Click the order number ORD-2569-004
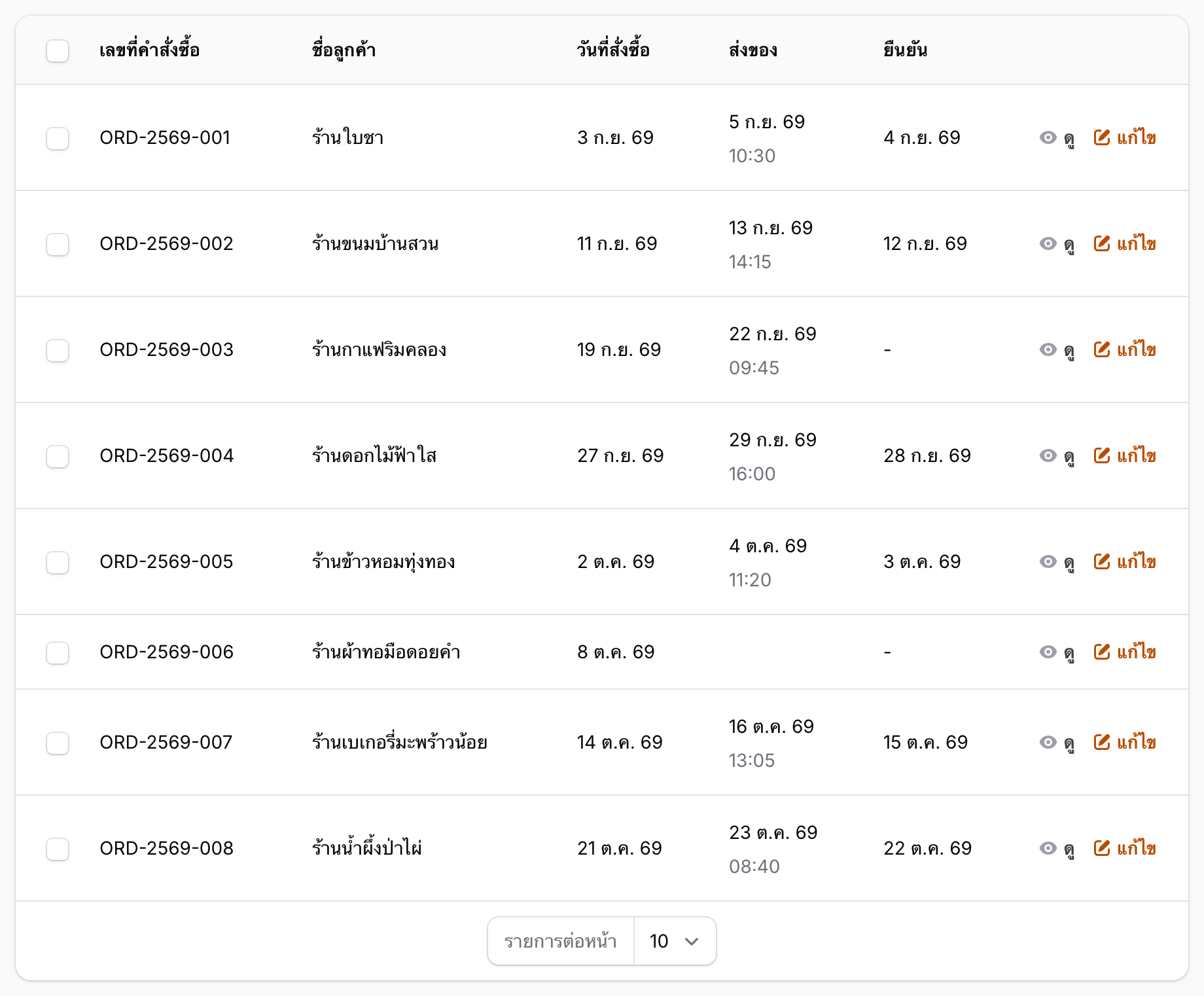The height and width of the screenshot is (996, 1204). (x=167, y=455)
